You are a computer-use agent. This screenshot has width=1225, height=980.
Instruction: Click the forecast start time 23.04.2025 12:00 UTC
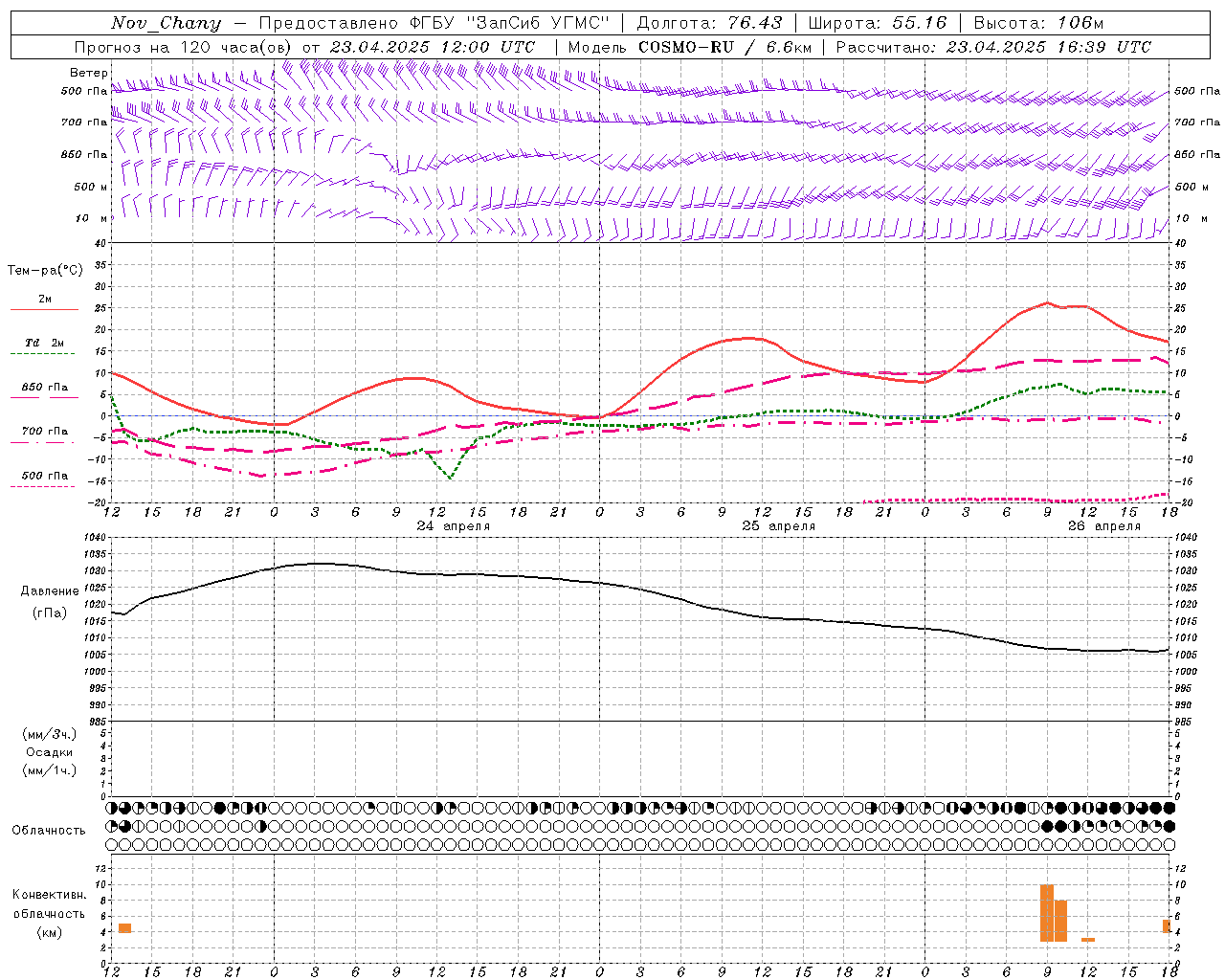tap(433, 47)
